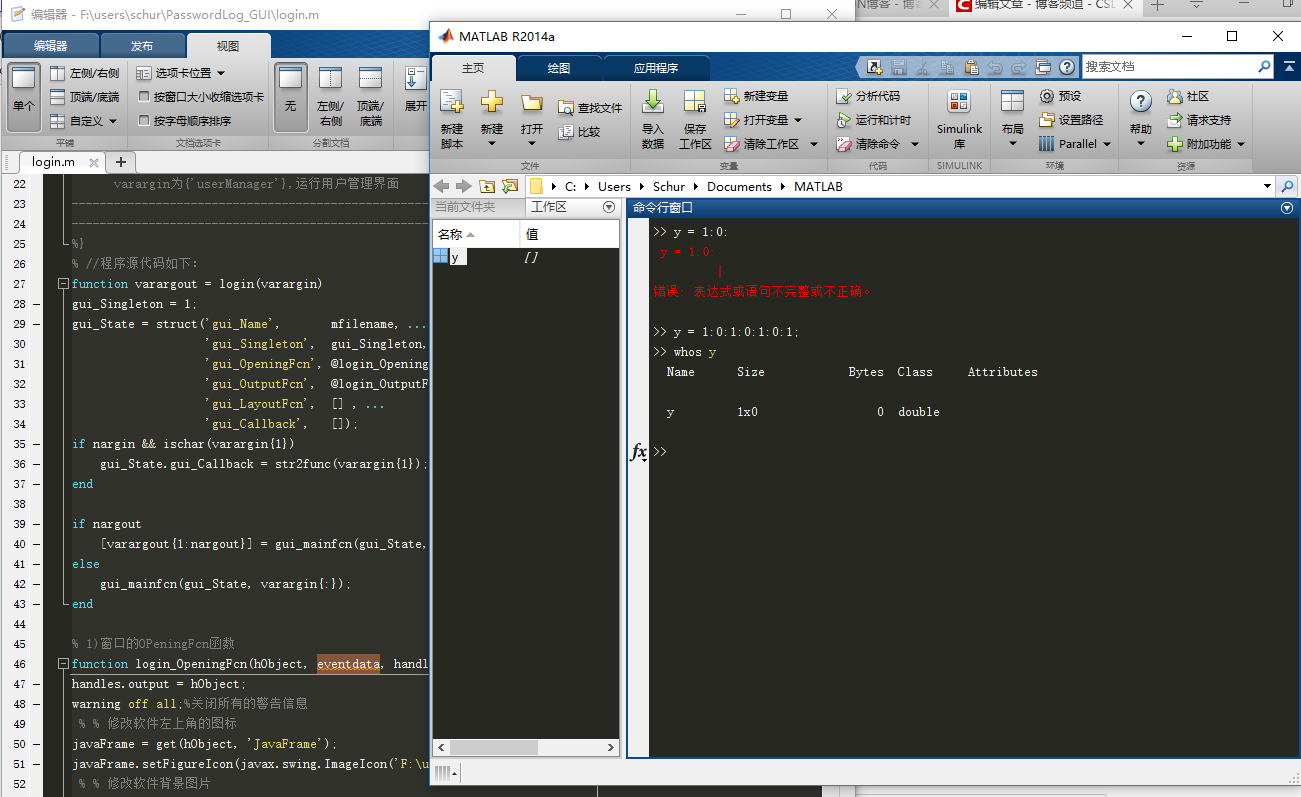Open the 附加功能 dropdown
Image resolution: width=1301 pixels, height=797 pixels.
[x=1241, y=144]
